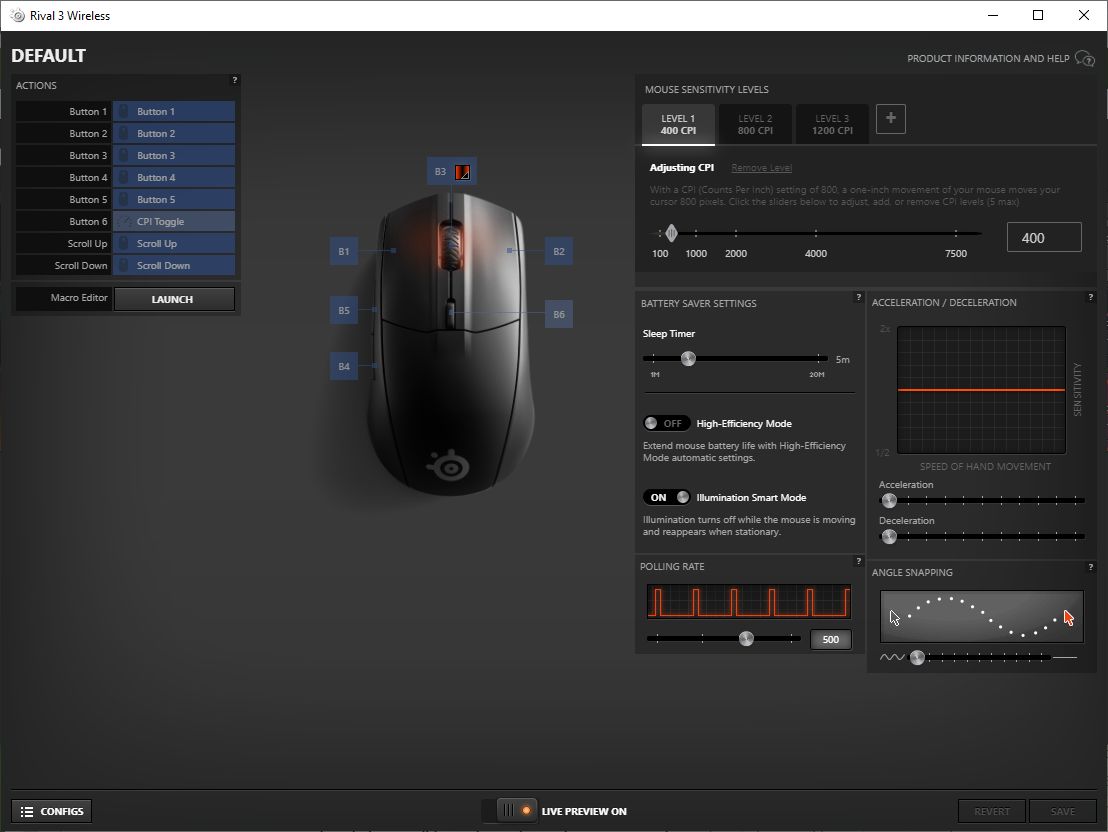Click the Save button

point(1062,812)
